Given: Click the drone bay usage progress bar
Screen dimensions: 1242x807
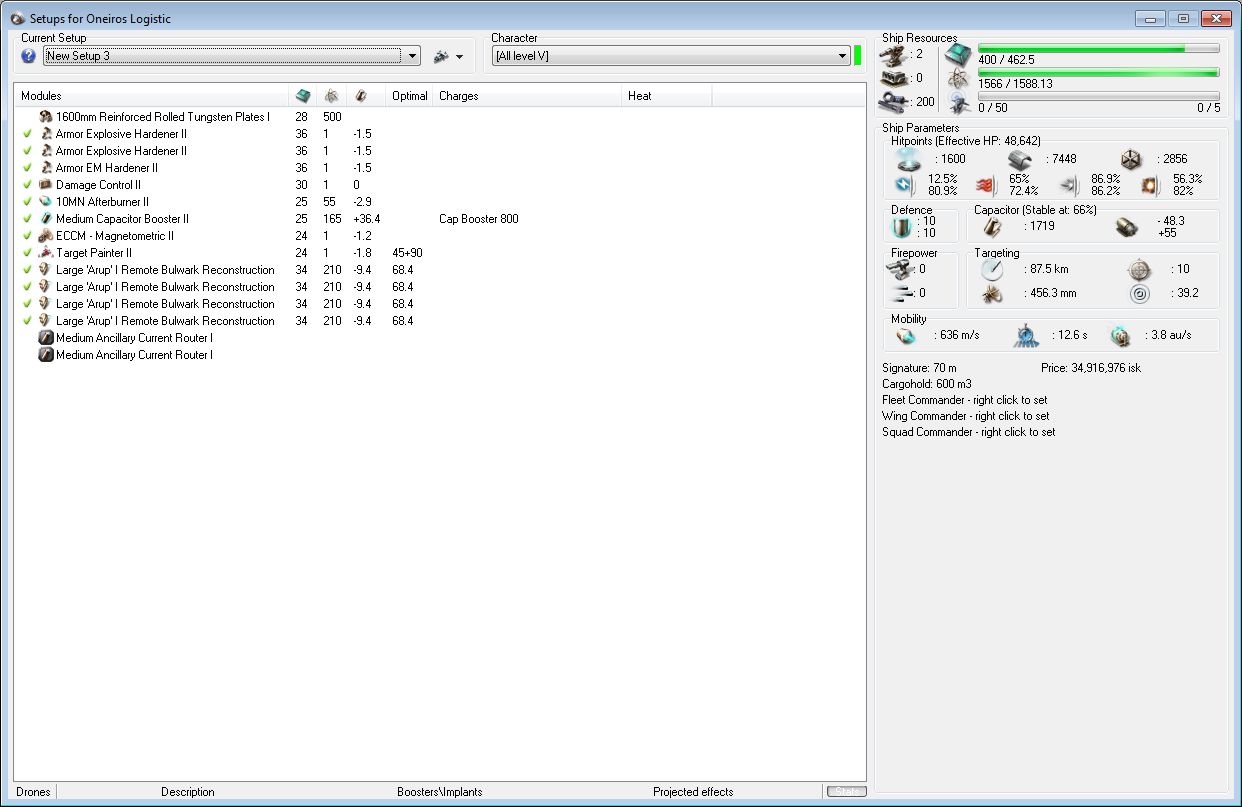Looking at the screenshot, I should pos(1098,96).
